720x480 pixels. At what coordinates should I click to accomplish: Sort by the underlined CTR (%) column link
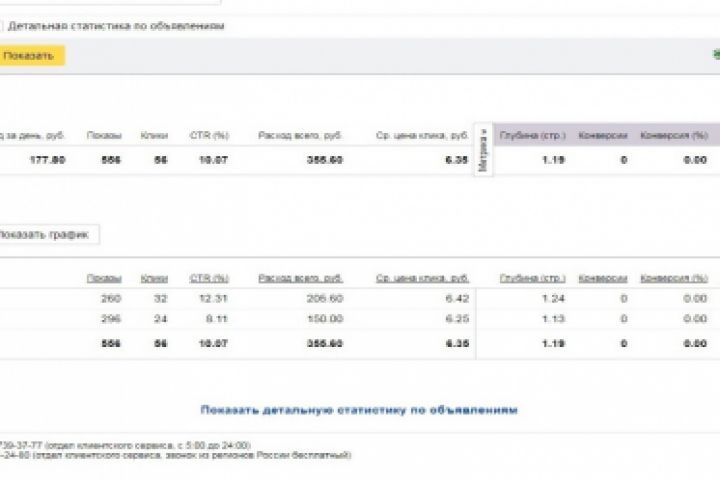tap(209, 278)
